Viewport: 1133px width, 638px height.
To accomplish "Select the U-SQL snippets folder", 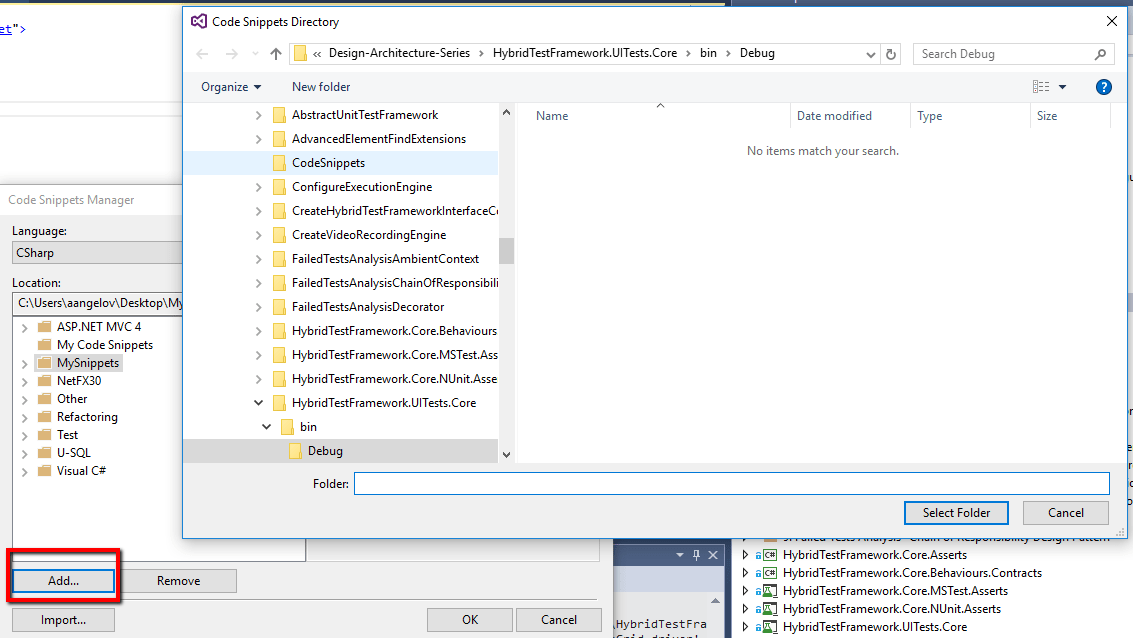I will [x=74, y=452].
